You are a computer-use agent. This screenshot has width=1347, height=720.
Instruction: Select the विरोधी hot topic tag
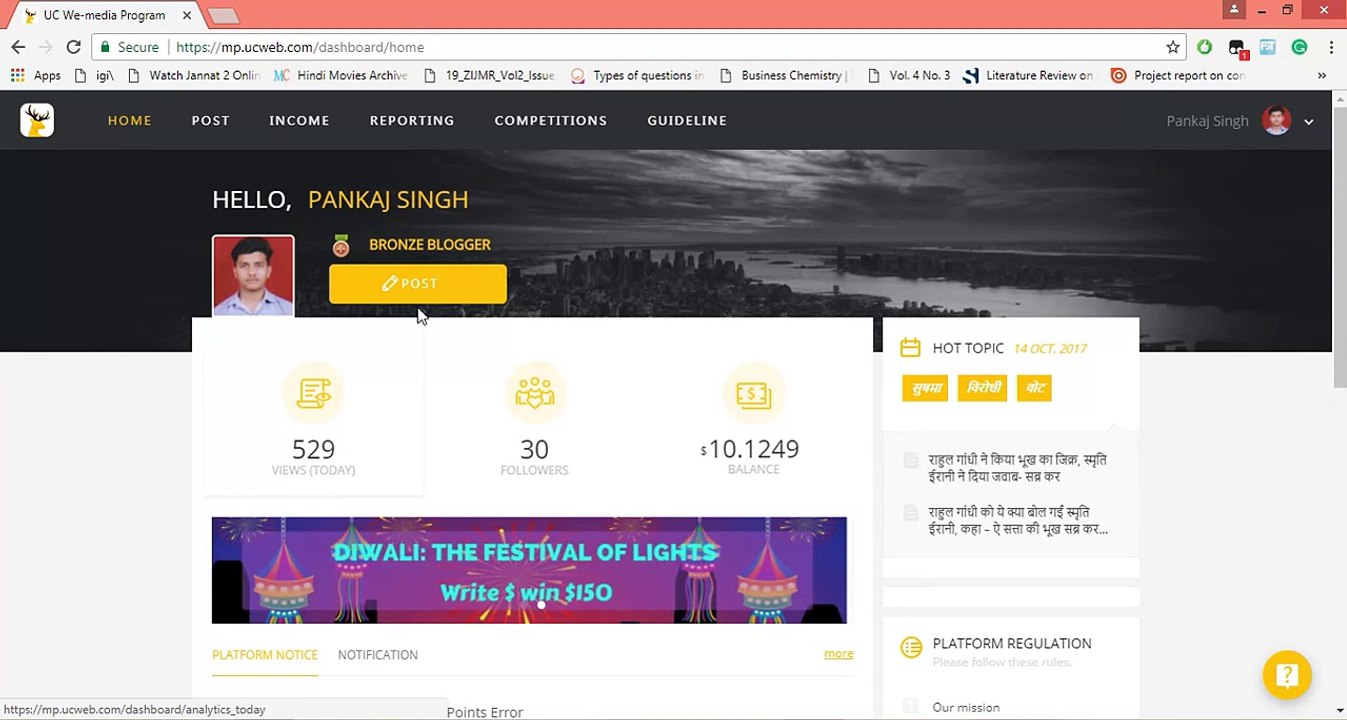[982, 388]
